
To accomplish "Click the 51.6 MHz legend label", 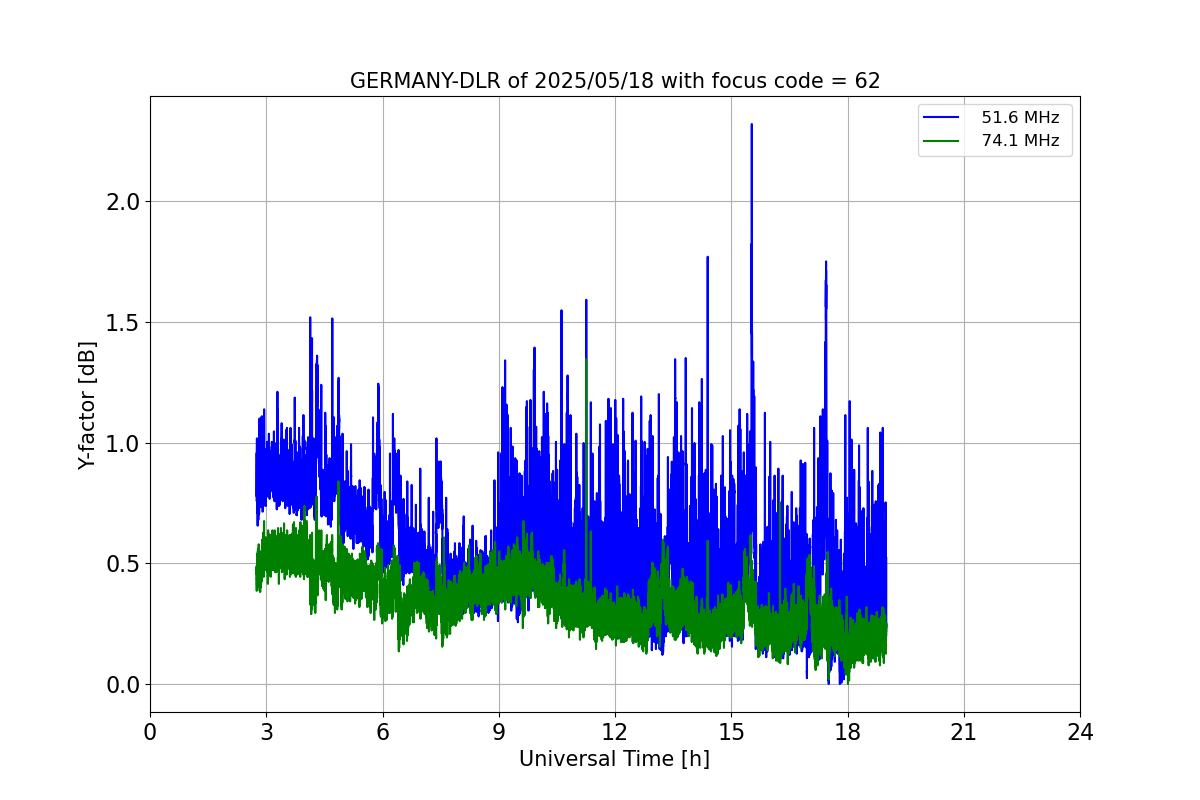I will coord(1020,118).
